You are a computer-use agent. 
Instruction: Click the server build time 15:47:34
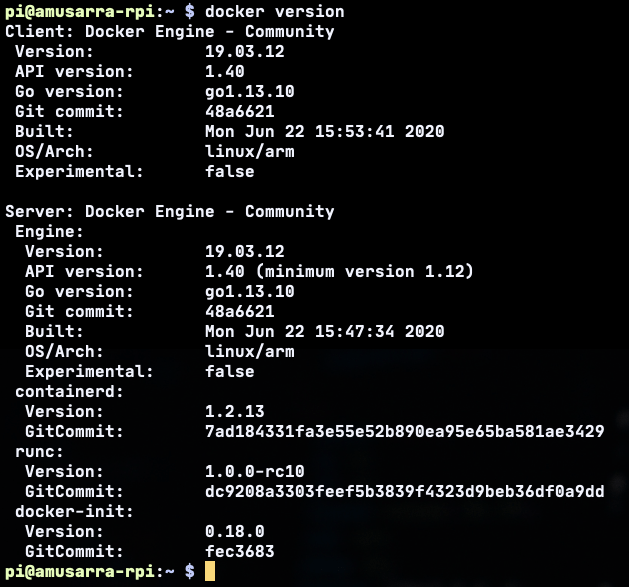pyautogui.click(x=355, y=331)
